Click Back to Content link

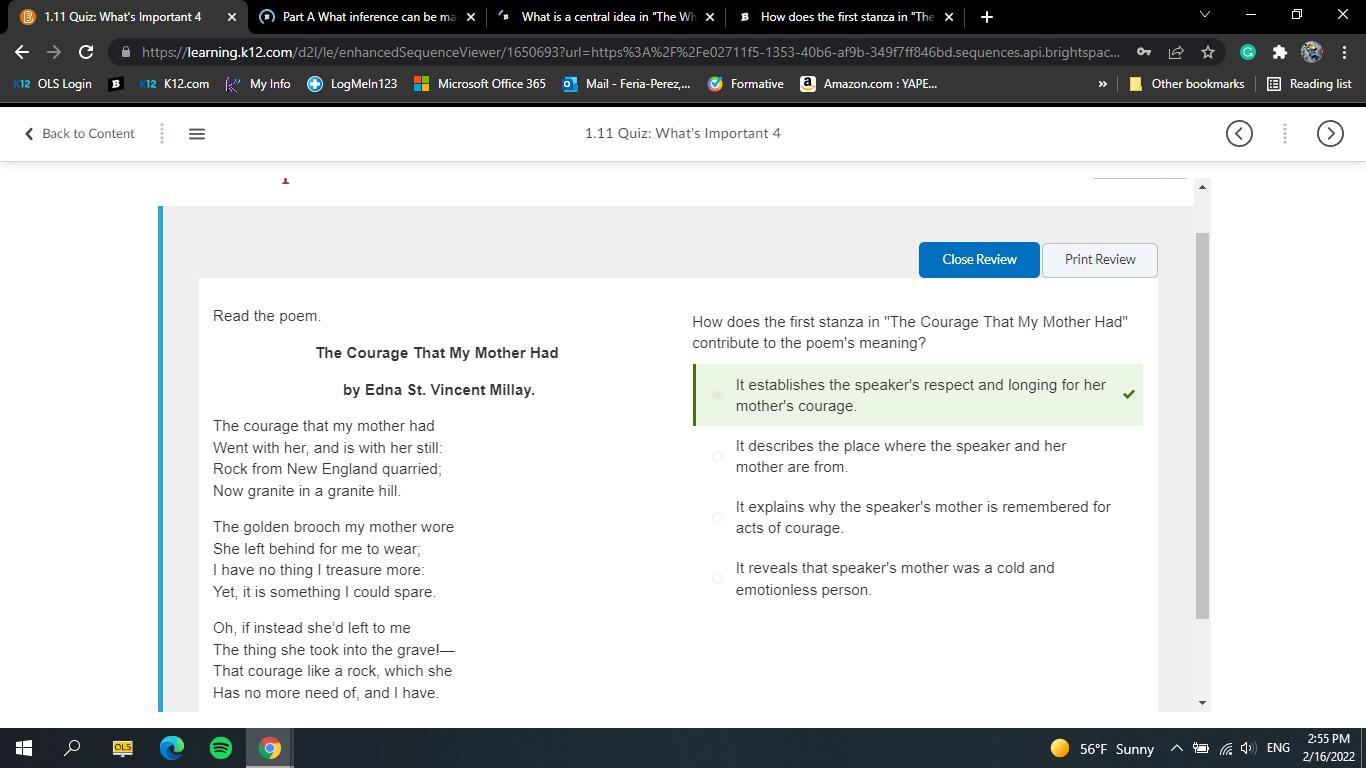79,133
